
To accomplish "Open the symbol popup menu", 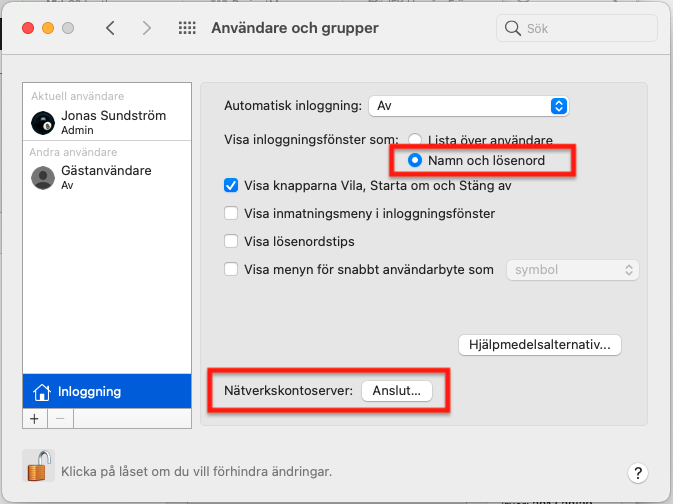I will (573, 270).
